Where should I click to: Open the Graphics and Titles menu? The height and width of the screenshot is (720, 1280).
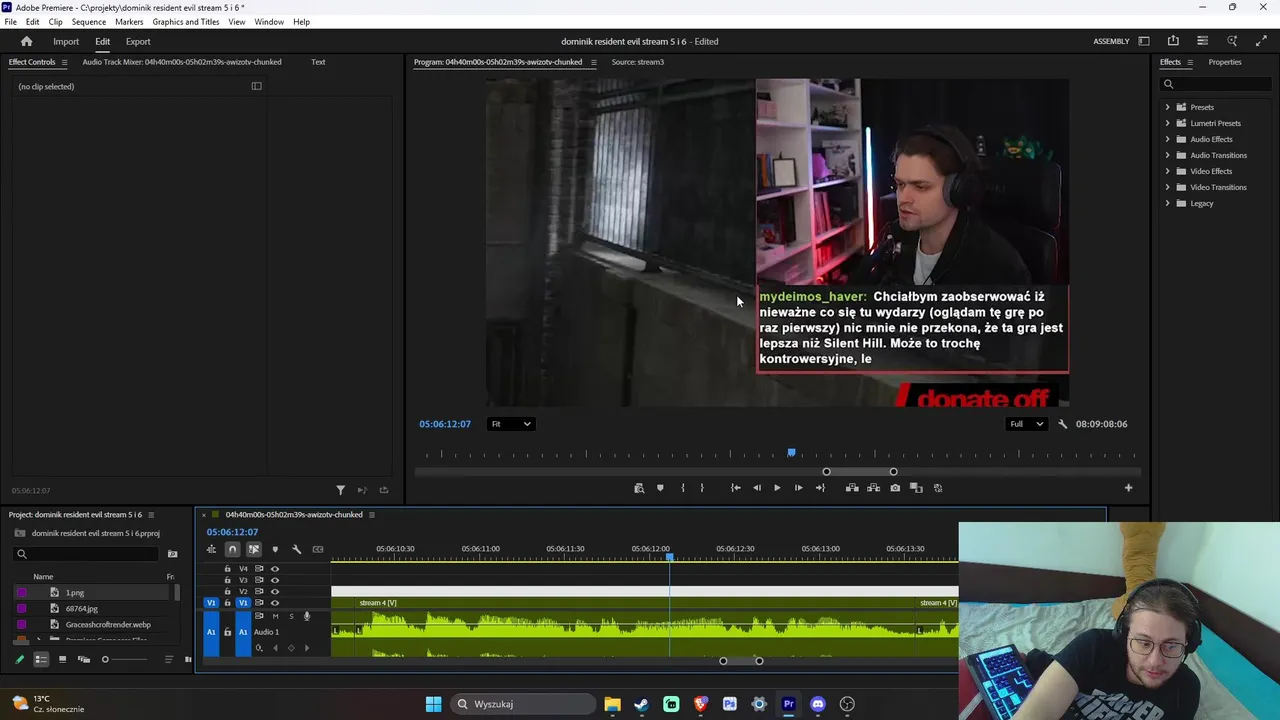click(x=186, y=22)
